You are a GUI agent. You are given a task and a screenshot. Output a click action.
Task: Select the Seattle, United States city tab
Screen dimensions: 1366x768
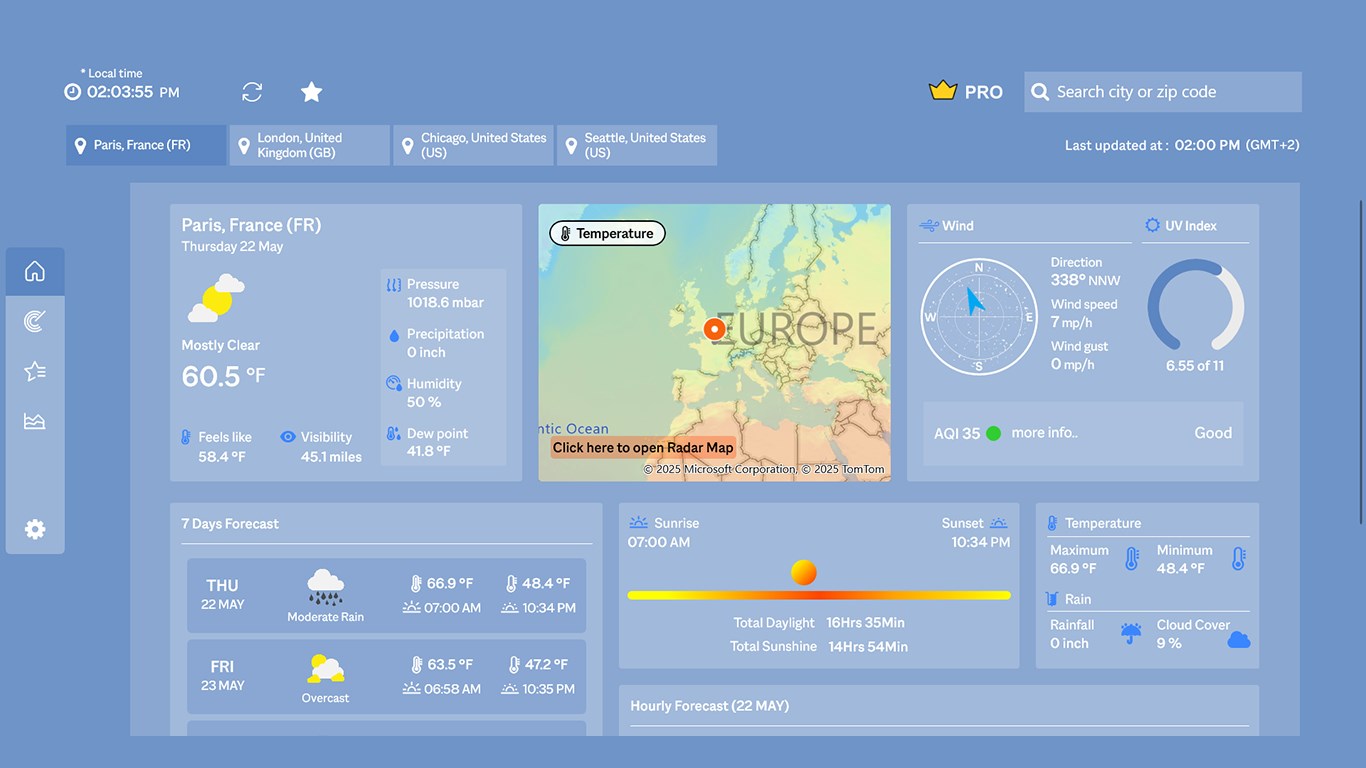coord(637,145)
